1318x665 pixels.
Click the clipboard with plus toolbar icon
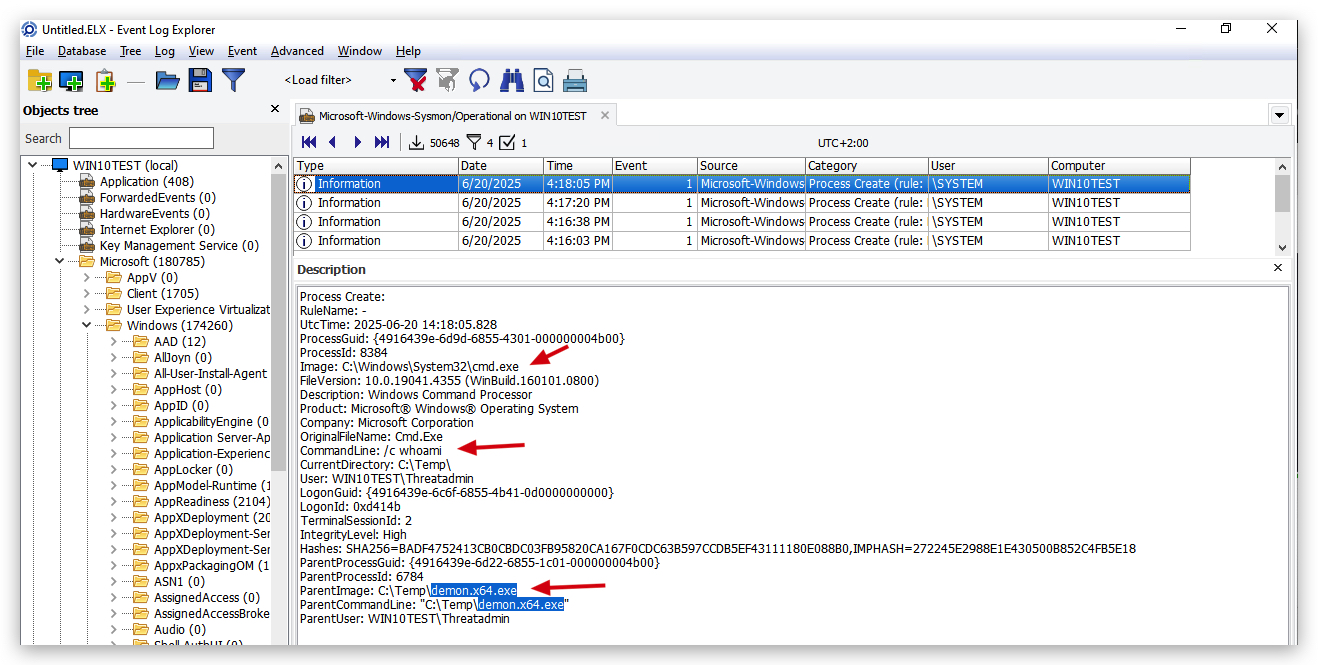105,81
